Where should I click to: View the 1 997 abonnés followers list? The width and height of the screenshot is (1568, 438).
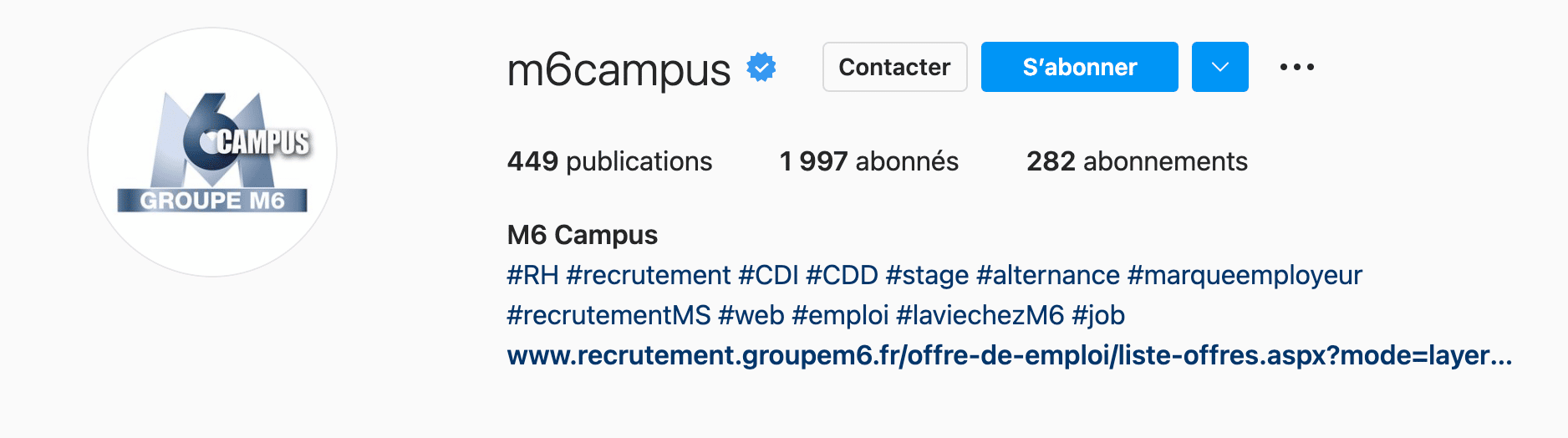click(869, 161)
